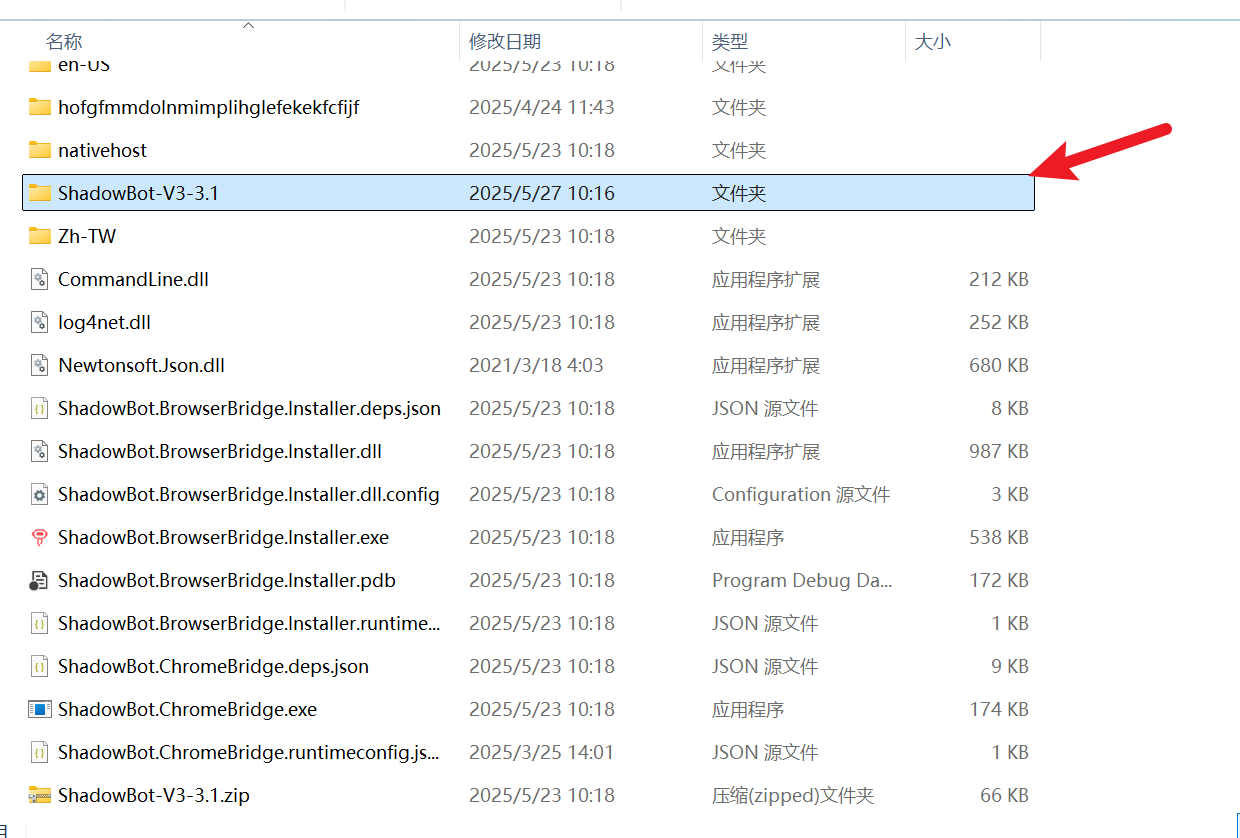Sort by the 类型 column header

click(x=730, y=42)
